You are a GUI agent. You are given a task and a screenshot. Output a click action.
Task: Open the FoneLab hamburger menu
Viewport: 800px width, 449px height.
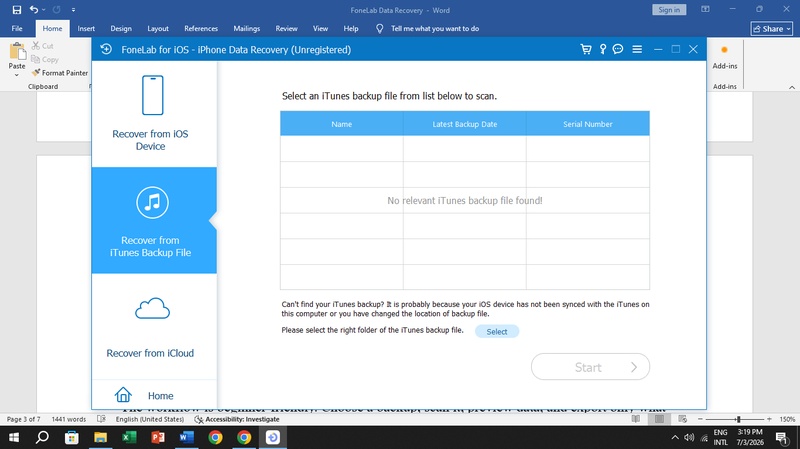click(637, 49)
